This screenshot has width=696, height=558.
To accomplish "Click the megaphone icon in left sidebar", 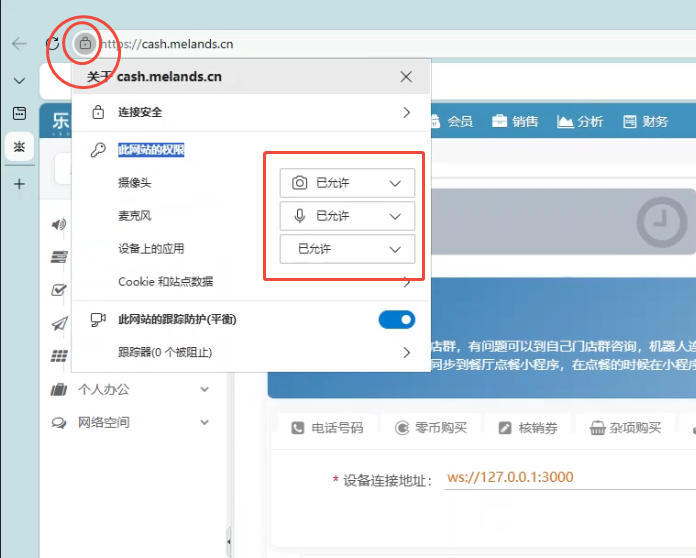I will coord(59,224).
